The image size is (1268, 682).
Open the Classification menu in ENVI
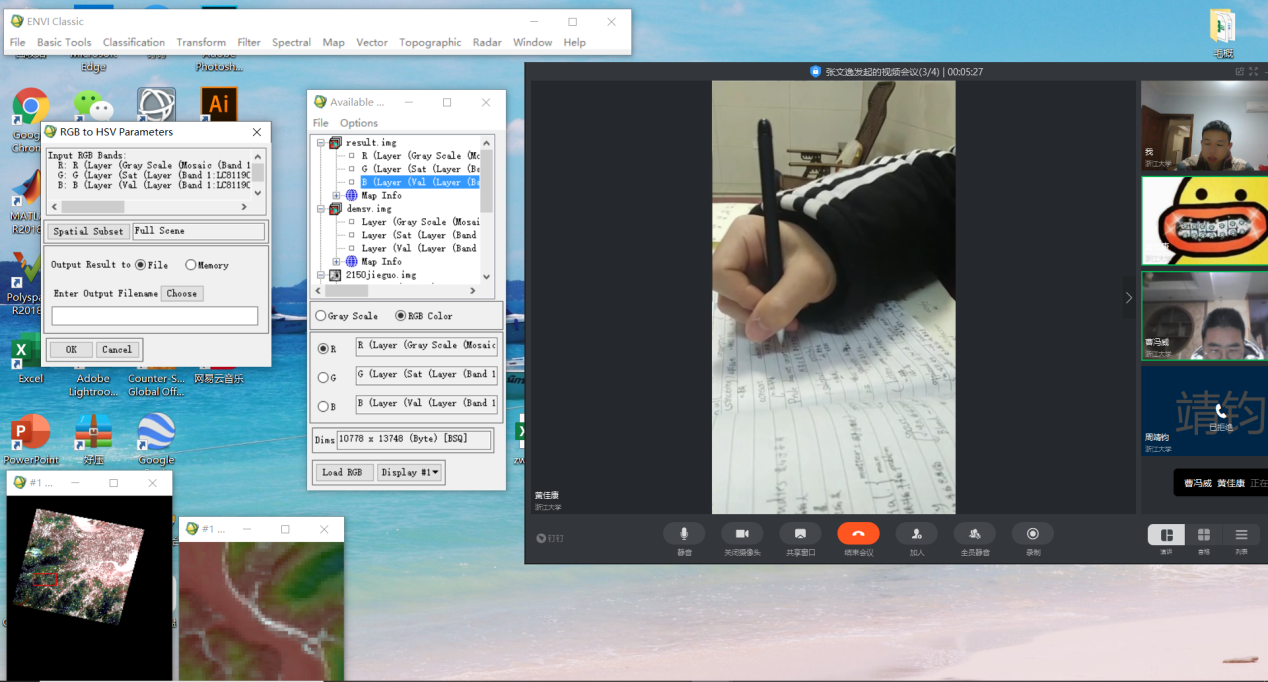133,42
